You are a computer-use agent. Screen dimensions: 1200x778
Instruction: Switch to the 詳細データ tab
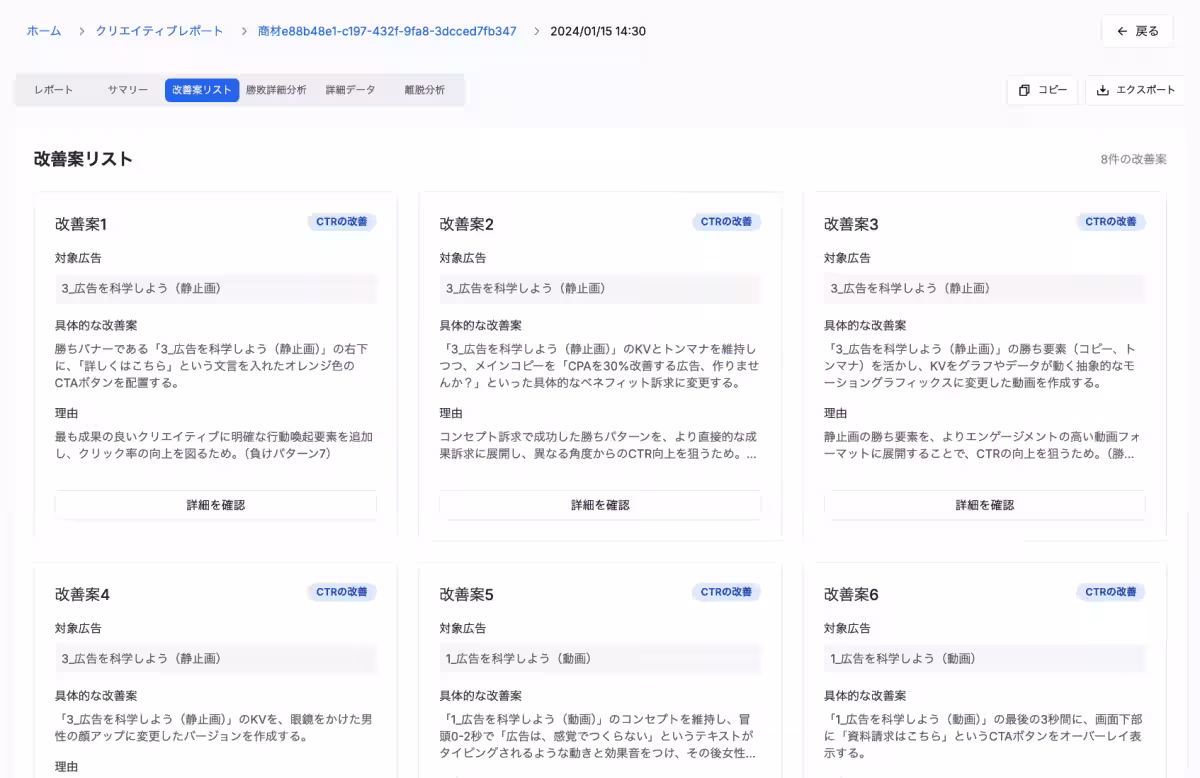[349, 89]
